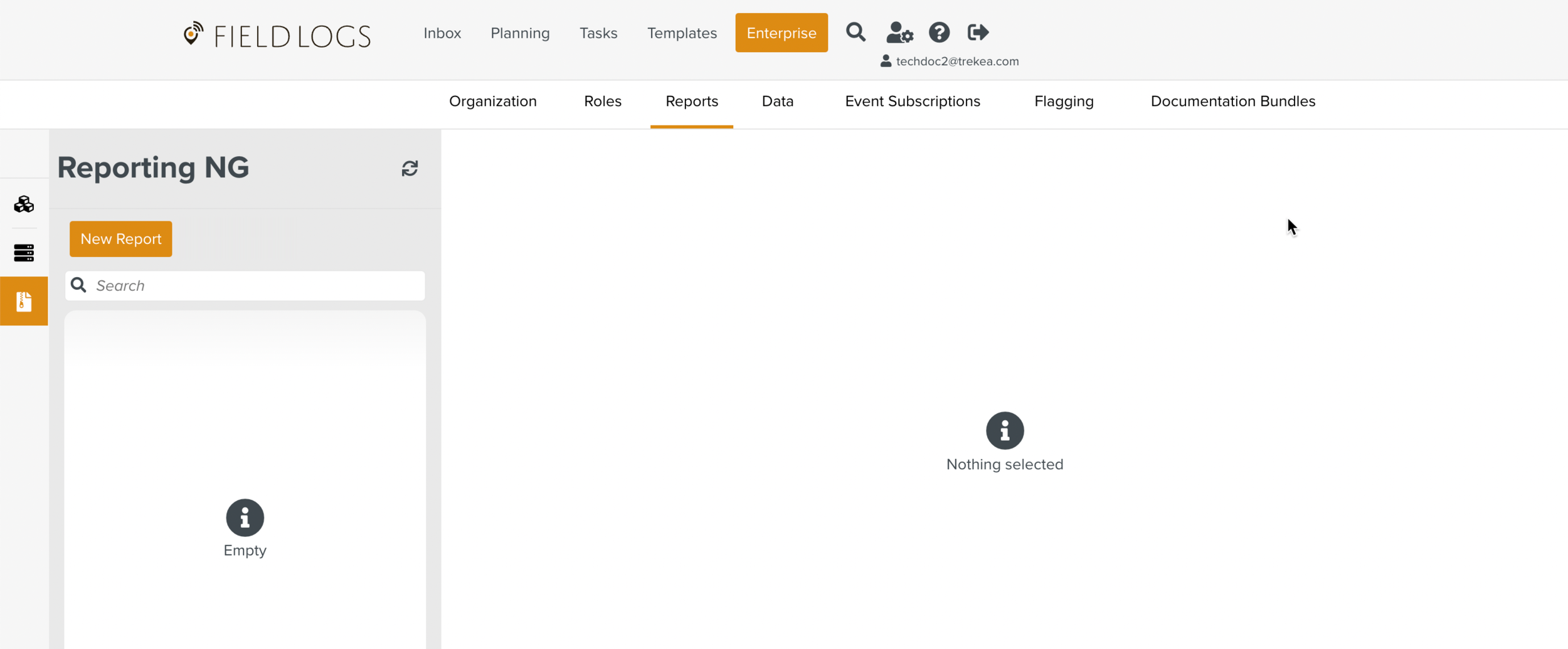Switch to the Roles tab
This screenshot has width=1568, height=649.
tap(602, 102)
